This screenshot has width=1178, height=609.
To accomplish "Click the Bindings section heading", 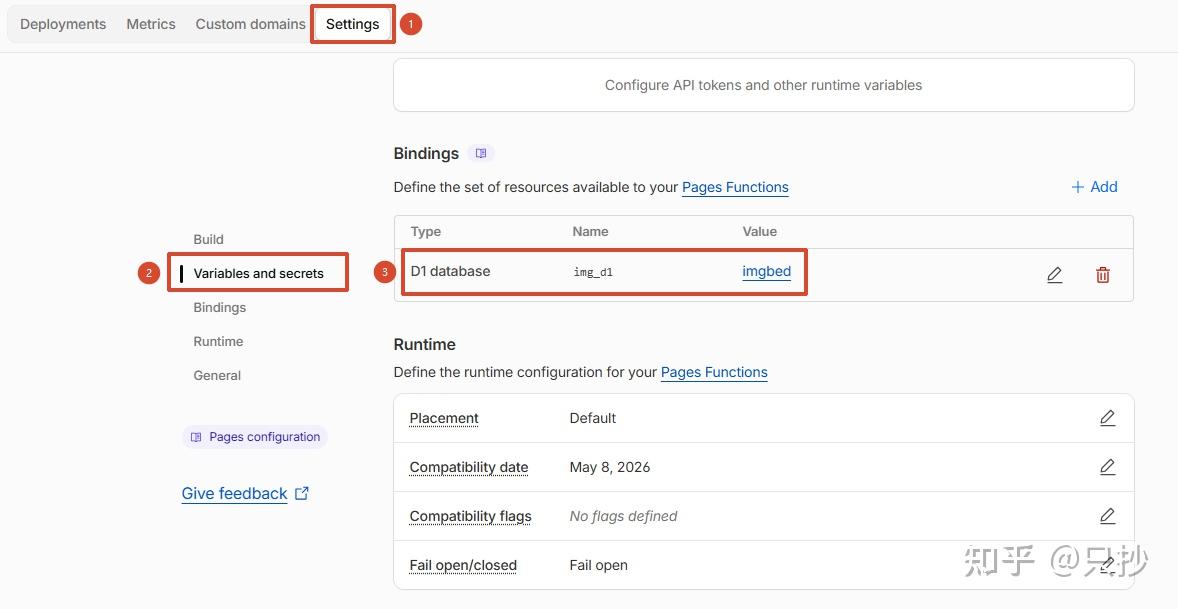I will (x=426, y=153).
